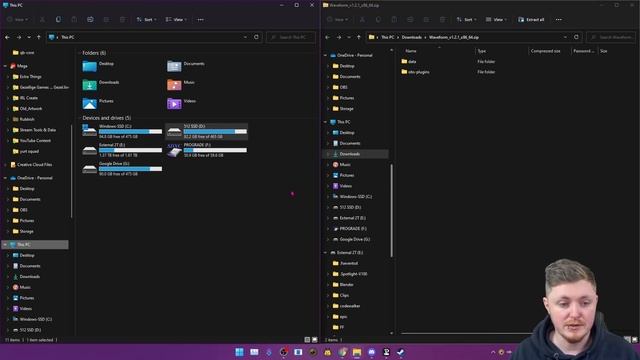640x360 pixels.
Task: Select the Google Drive (G:) drive icon
Action: pyautogui.click(x=89, y=169)
